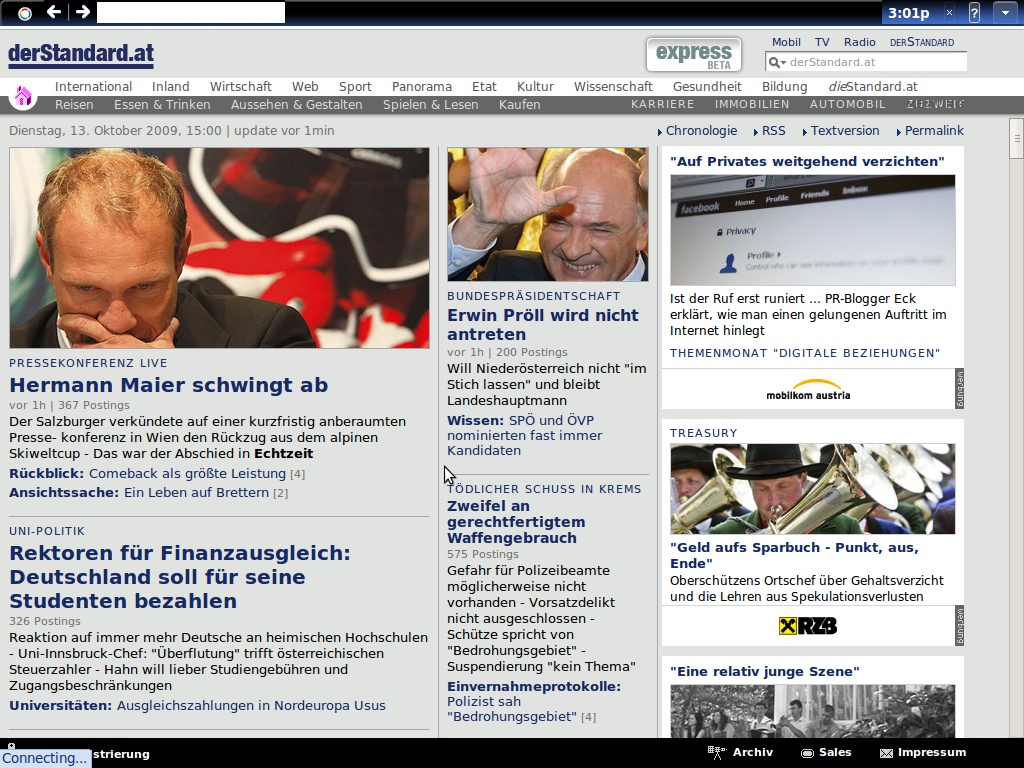Image resolution: width=1024 pixels, height=768 pixels.
Task: Open the Hermann Maier photo
Action: pos(219,248)
